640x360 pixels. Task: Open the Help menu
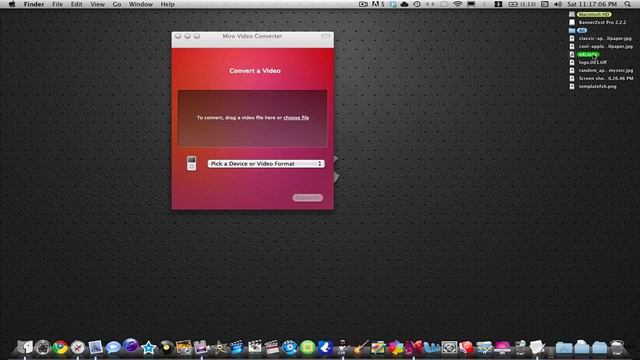[x=167, y=4]
